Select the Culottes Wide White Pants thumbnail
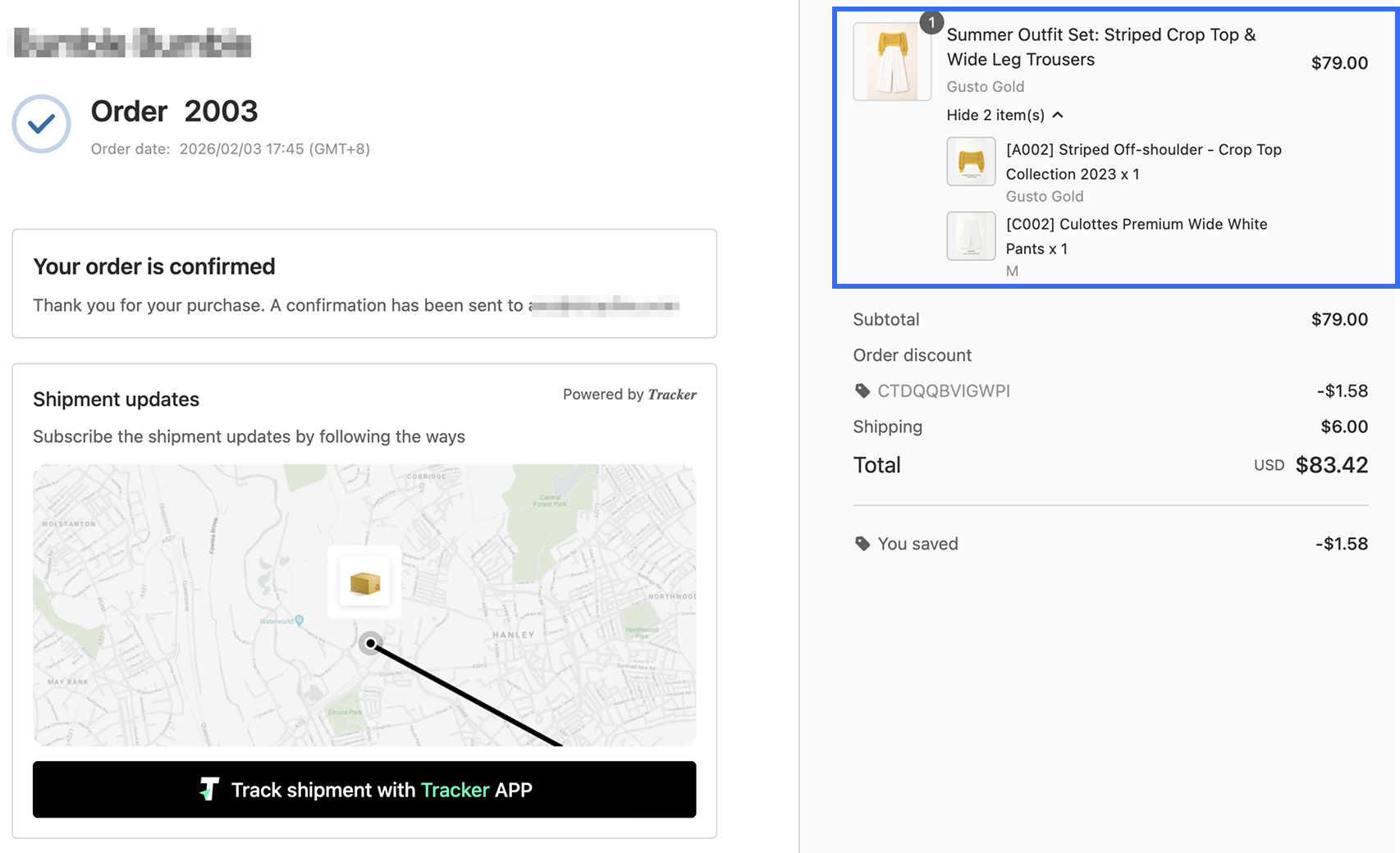Viewport: 1400px width, 853px height. pos(971,236)
